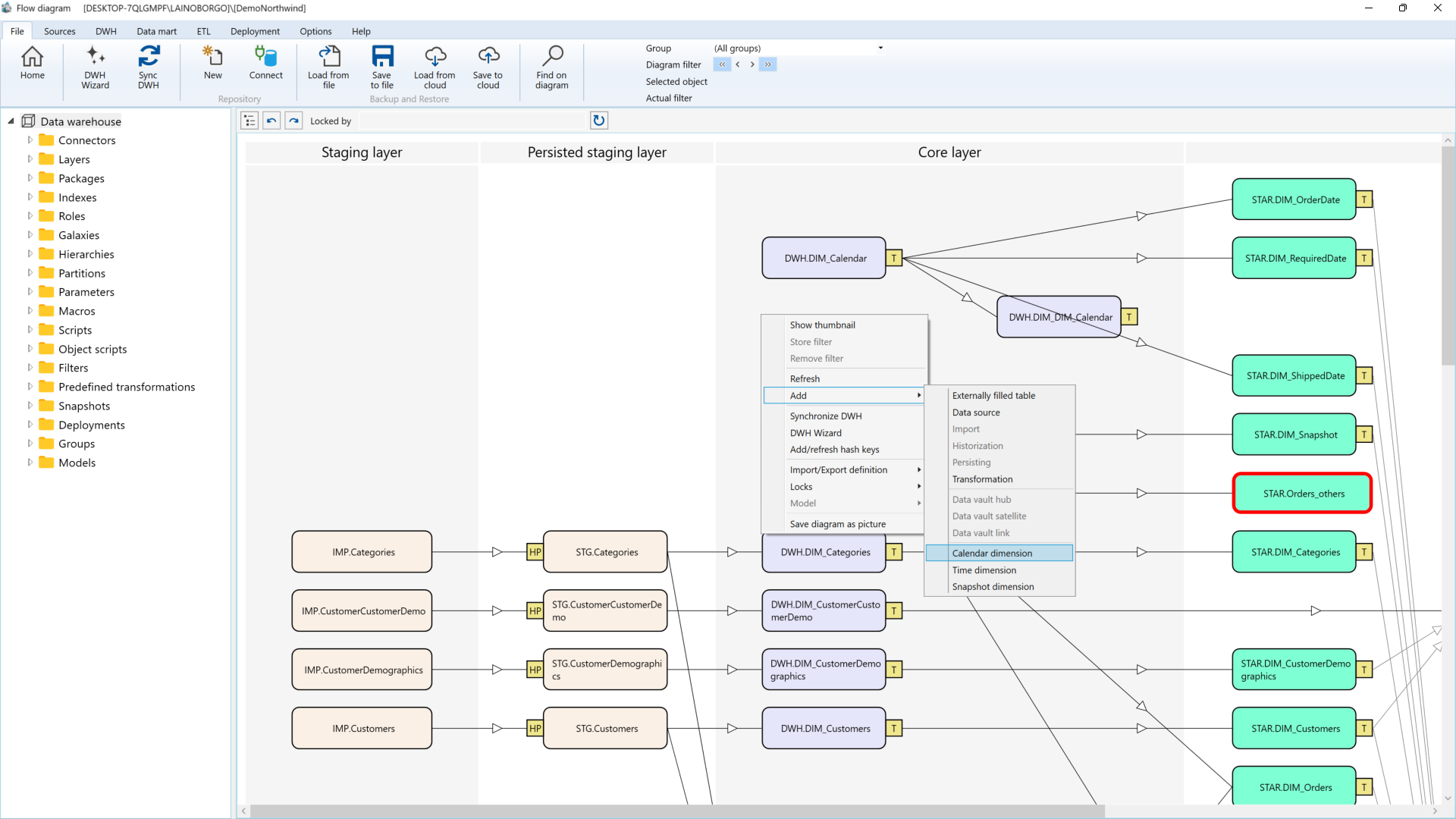Select the STAR.DIM_ShippedDate node
Screen dimensions: 1456x819
coord(1294,376)
